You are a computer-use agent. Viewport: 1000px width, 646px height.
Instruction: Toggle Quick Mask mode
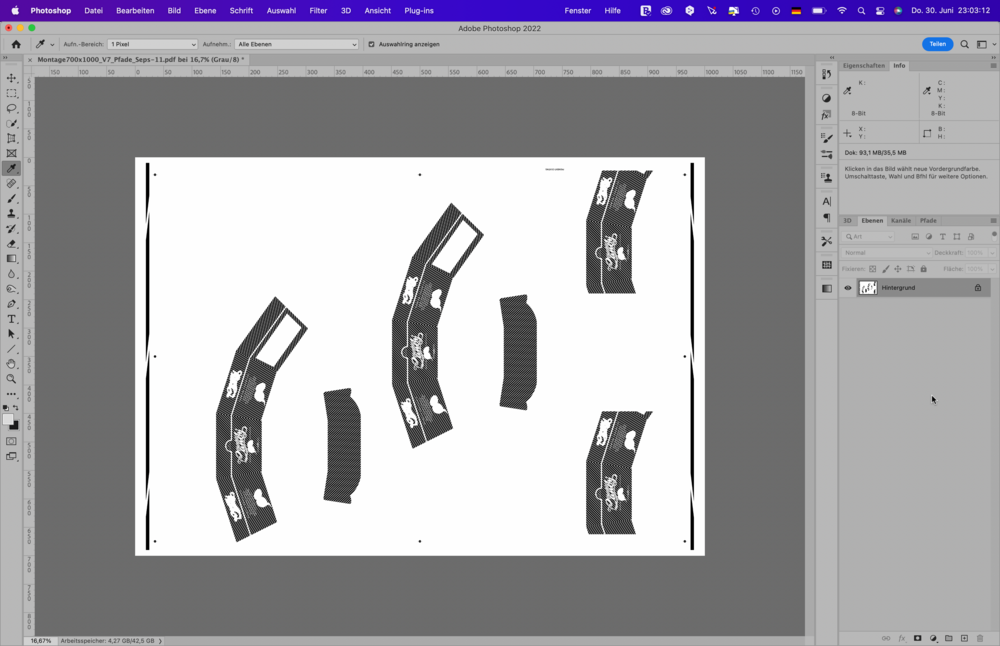(x=11, y=441)
